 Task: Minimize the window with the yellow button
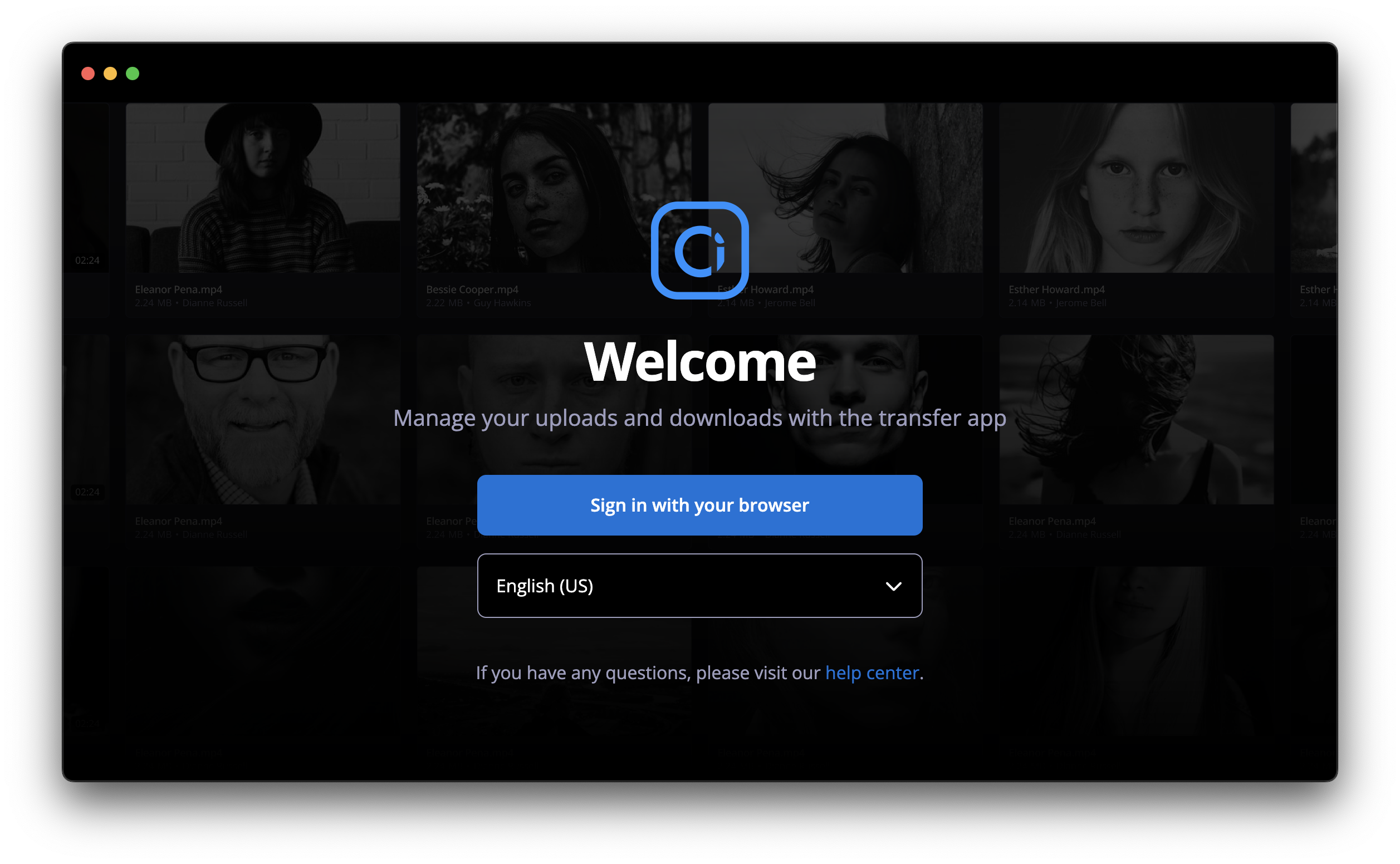[110, 73]
